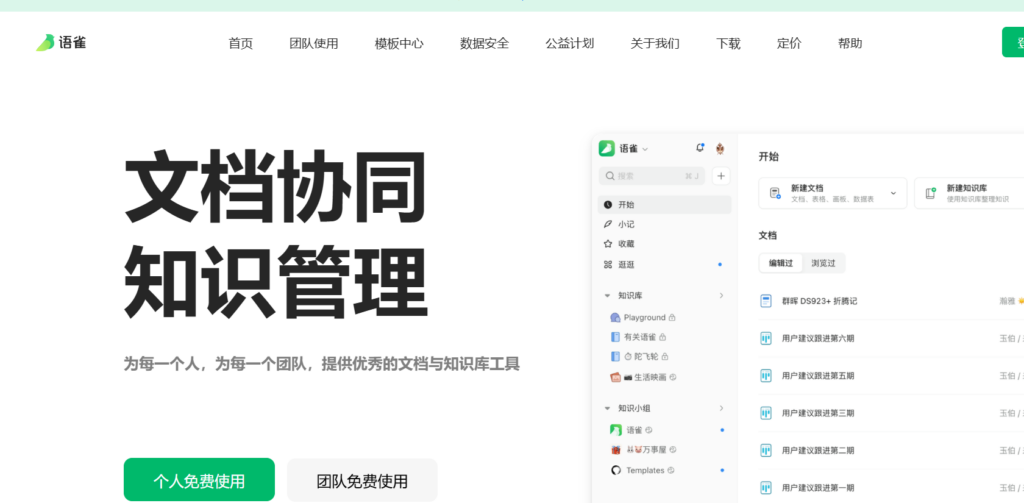Open 公益计划 in the top navigation
The height and width of the screenshot is (503, 1024).
(569, 44)
